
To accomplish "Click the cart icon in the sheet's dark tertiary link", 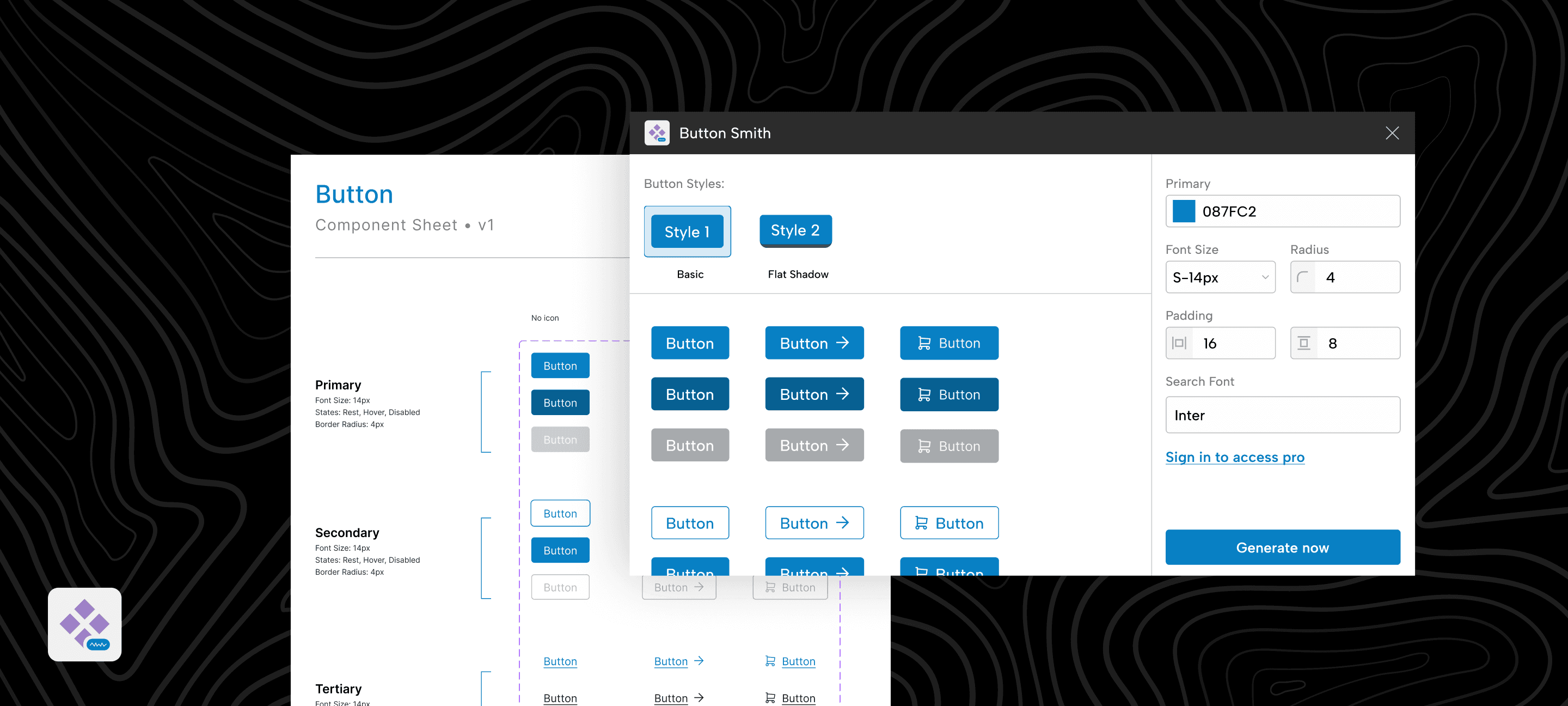I will click(770, 698).
